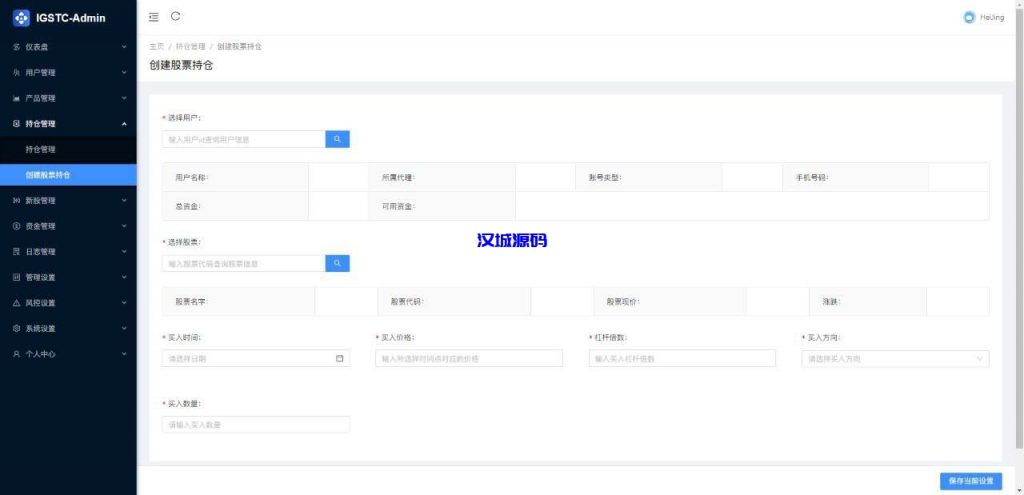Click the 新股管理 sidebar icon
This screenshot has width=1024, height=495.
click(16, 200)
